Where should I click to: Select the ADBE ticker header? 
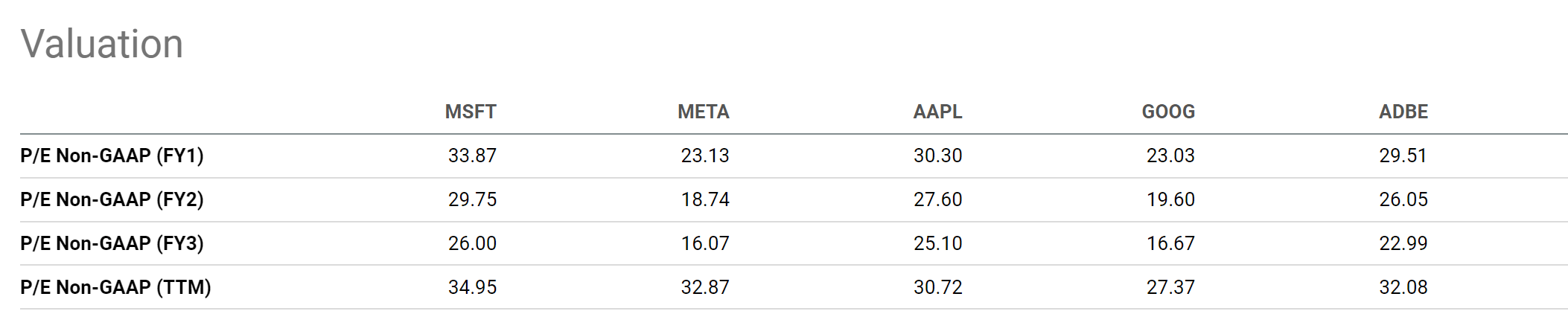tap(1403, 112)
